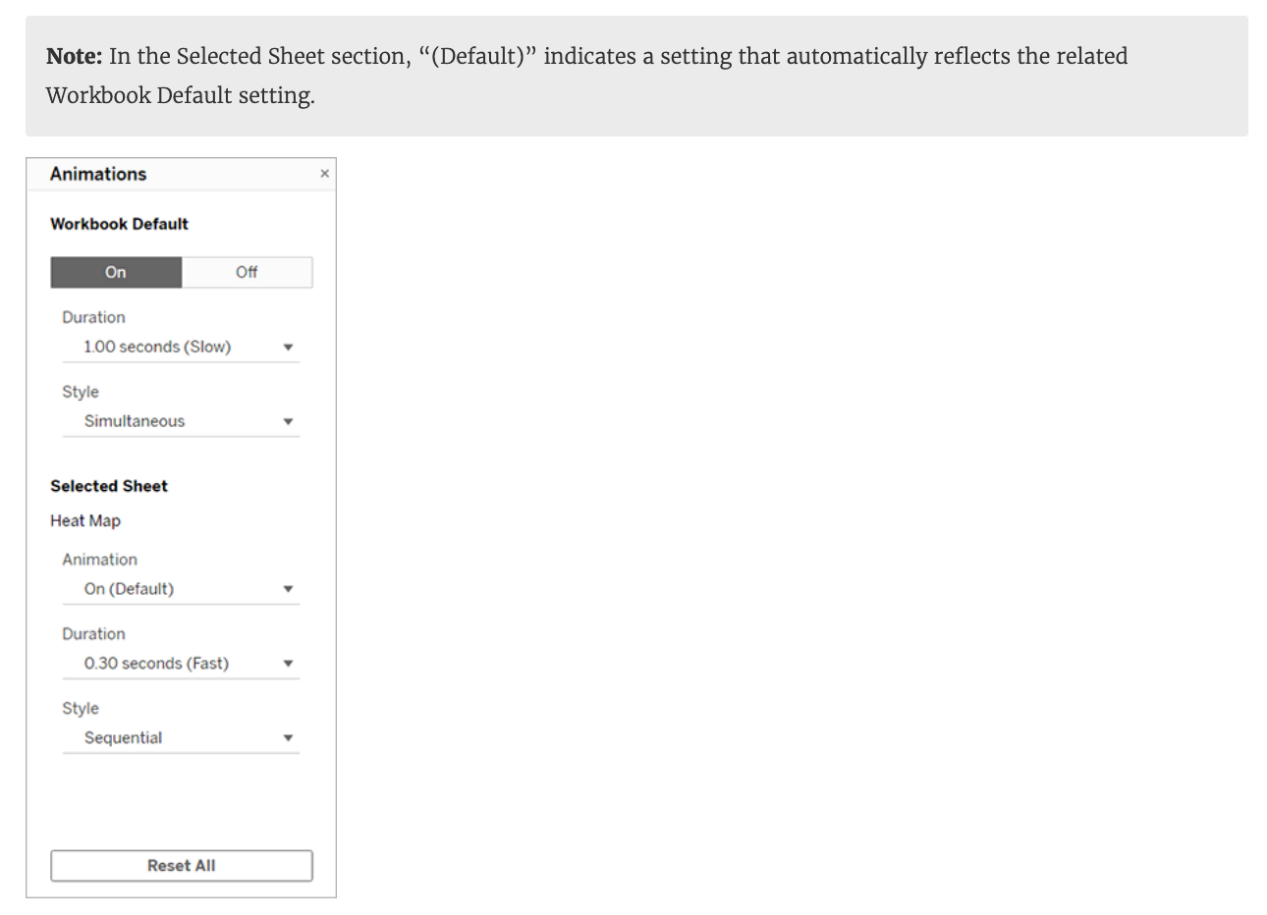Switch workbook default animations Off
This screenshot has width=1267, height=915.
pyautogui.click(x=247, y=272)
